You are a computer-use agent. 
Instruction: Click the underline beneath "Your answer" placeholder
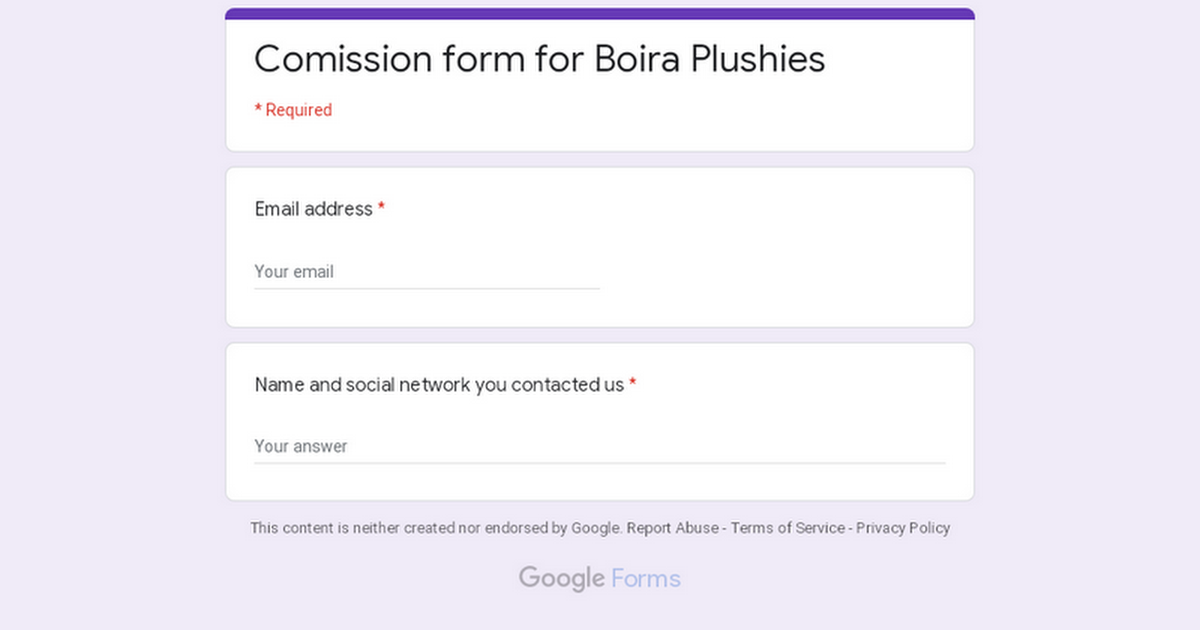pyautogui.click(x=600, y=463)
